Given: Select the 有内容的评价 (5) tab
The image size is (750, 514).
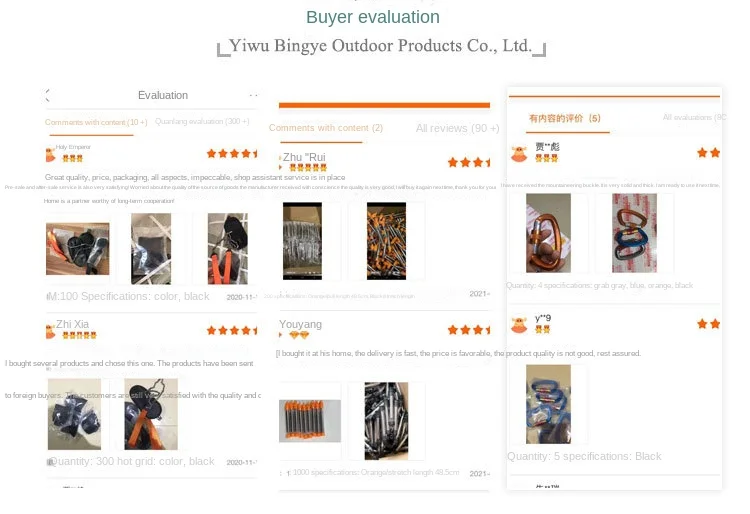Looking at the screenshot, I should click(564, 118).
